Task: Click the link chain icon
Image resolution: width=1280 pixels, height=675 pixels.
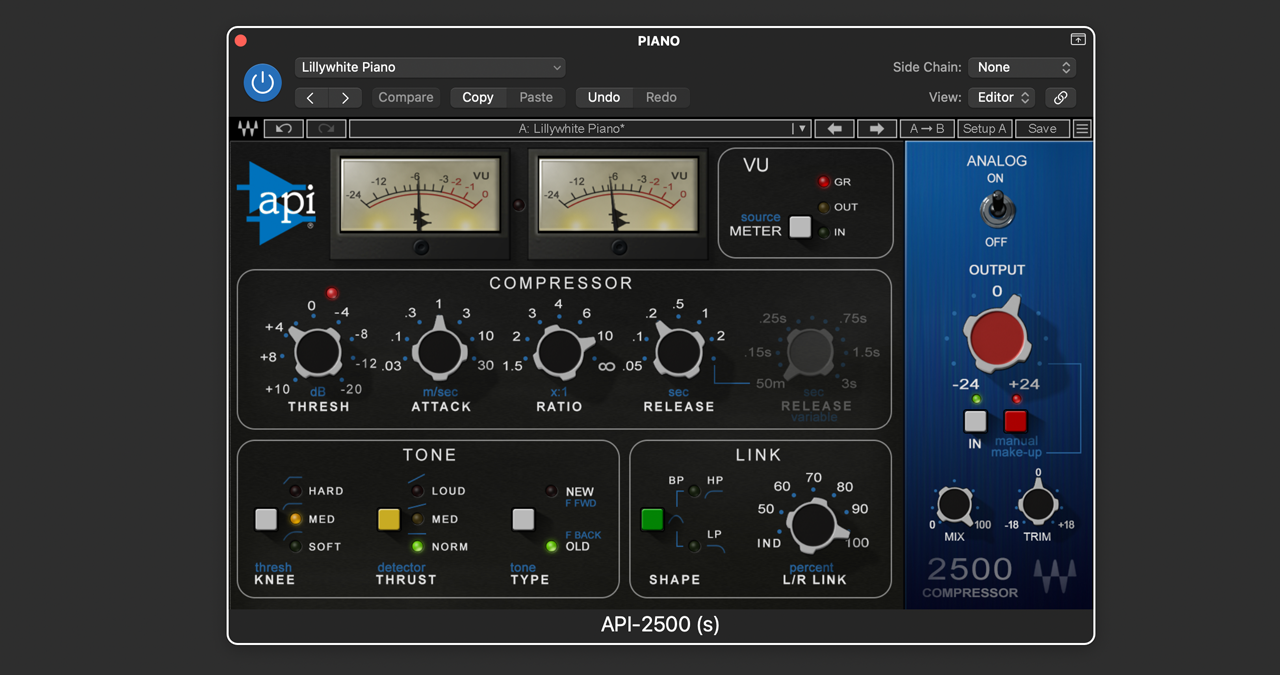Action: pos(1060,97)
